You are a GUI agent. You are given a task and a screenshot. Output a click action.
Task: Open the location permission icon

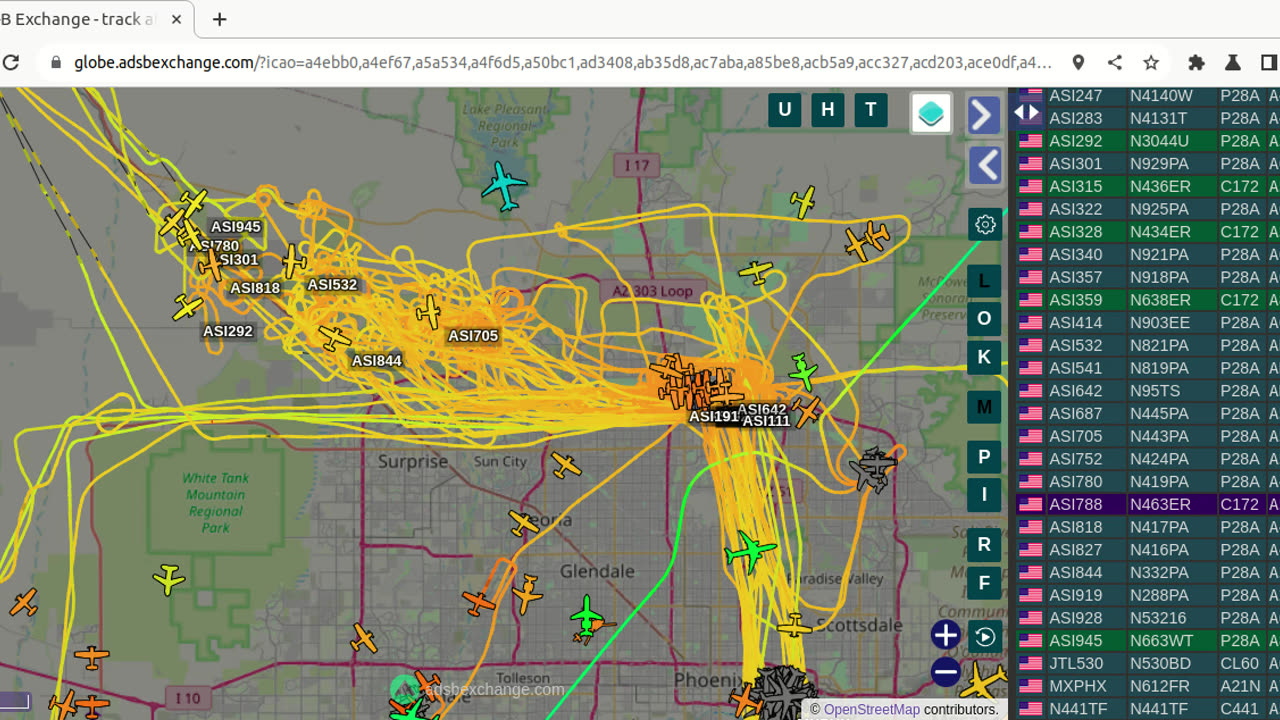[x=1078, y=62]
